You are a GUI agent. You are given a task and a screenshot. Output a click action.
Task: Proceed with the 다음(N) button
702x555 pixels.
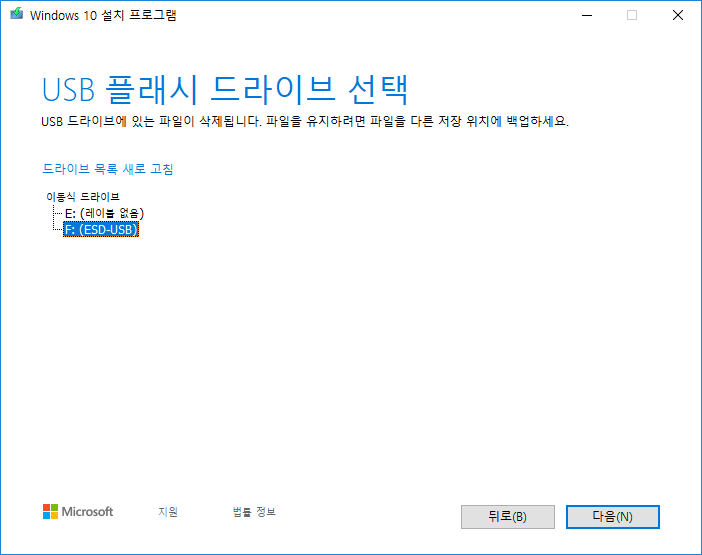(x=612, y=517)
